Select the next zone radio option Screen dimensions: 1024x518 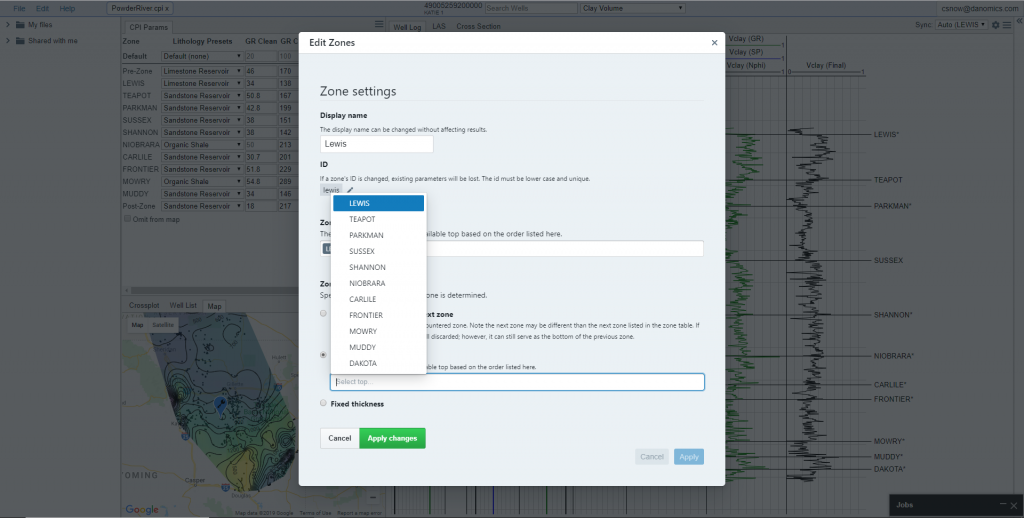point(323,314)
